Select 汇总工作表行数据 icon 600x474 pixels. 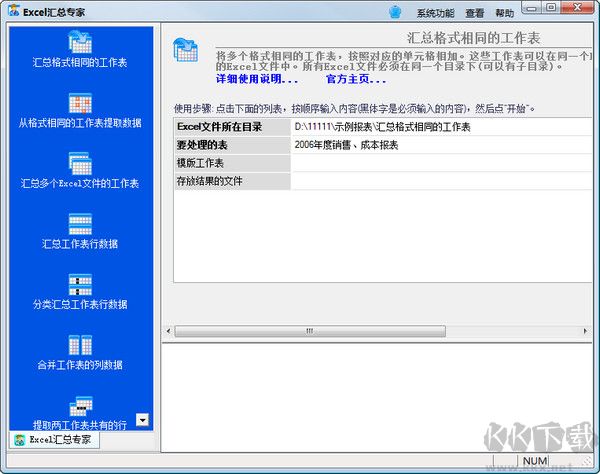(80, 224)
